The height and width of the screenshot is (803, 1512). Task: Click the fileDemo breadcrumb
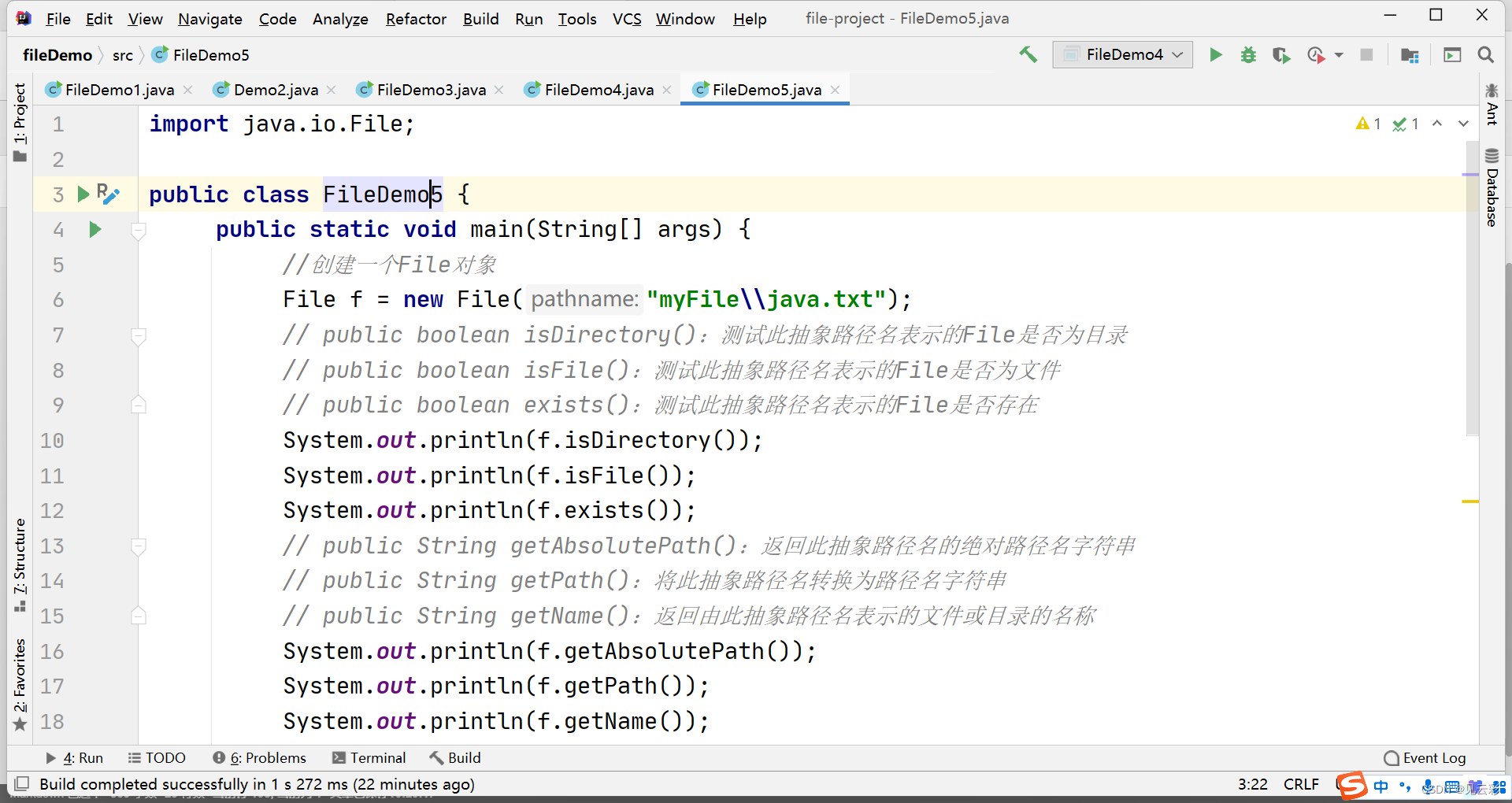[x=57, y=55]
